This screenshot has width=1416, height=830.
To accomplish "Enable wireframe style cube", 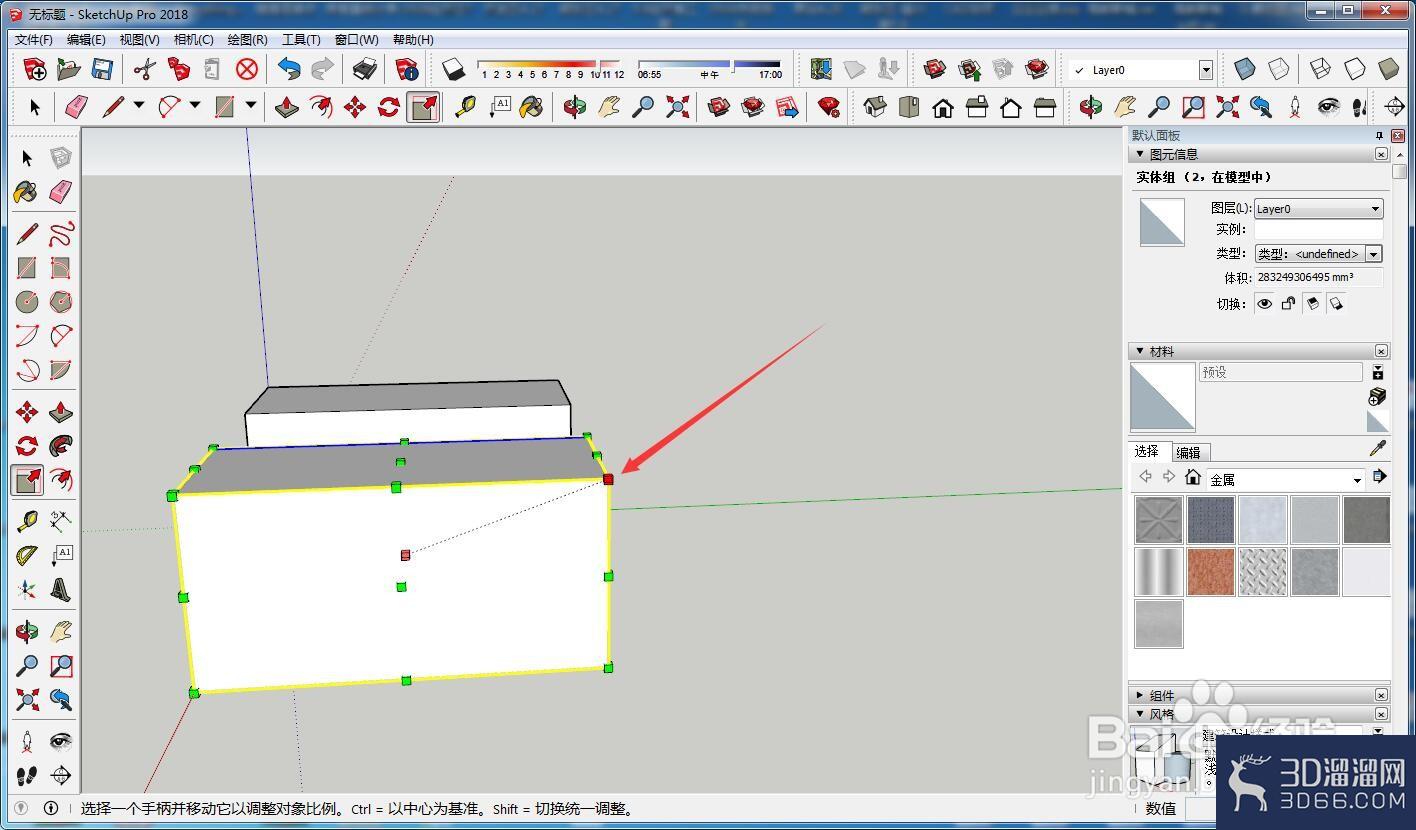I will pos(1321,69).
